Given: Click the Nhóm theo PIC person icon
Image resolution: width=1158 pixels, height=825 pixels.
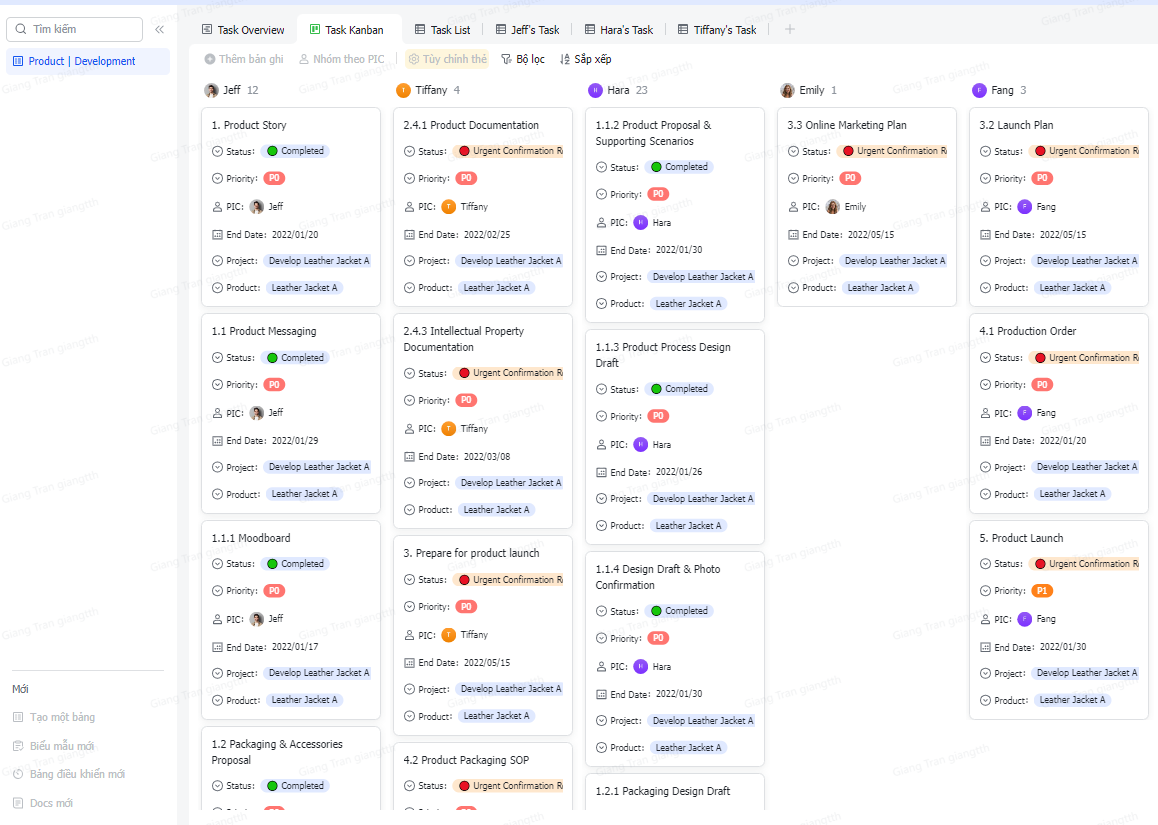Looking at the screenshot, I should (x=304, y=59).
